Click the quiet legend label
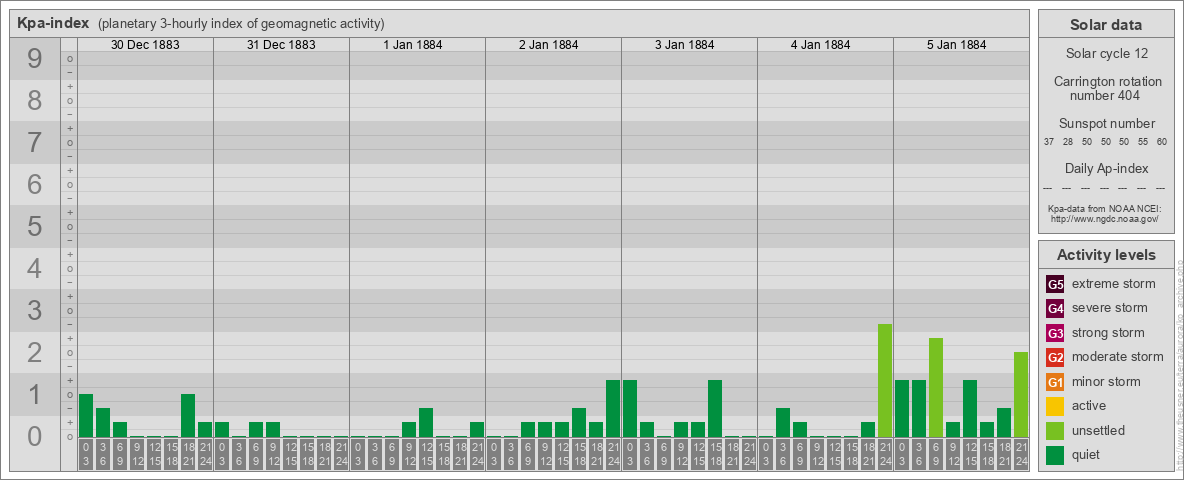 point(1087,454)
